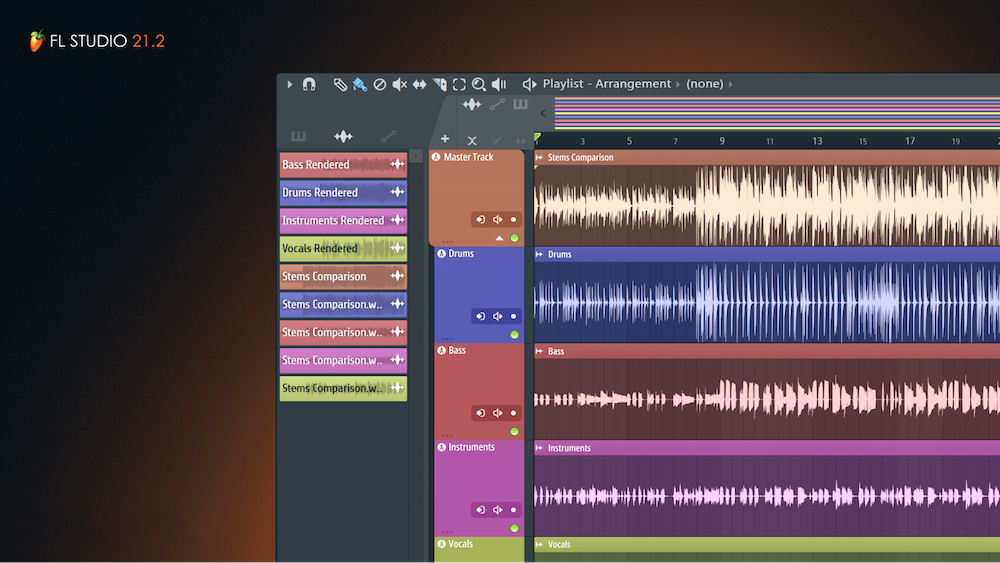This screenshot has height=563, width=1000.
Task: Open the arrangement dropdown after Playlist - Arrangement
Action: tap(679, 85)
